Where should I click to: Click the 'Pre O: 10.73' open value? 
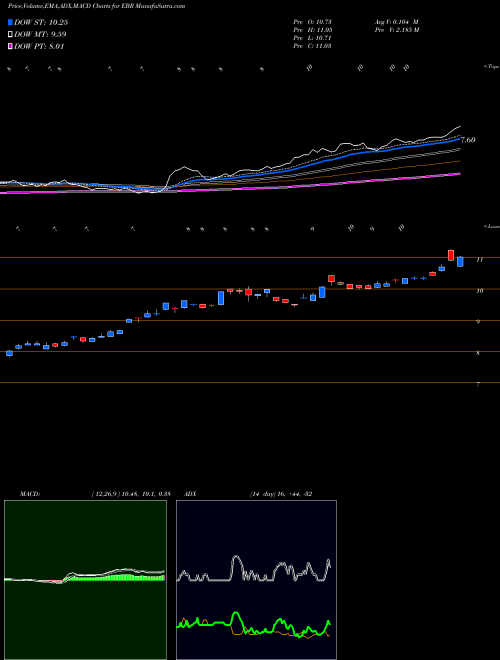click(x=313, y=22)
